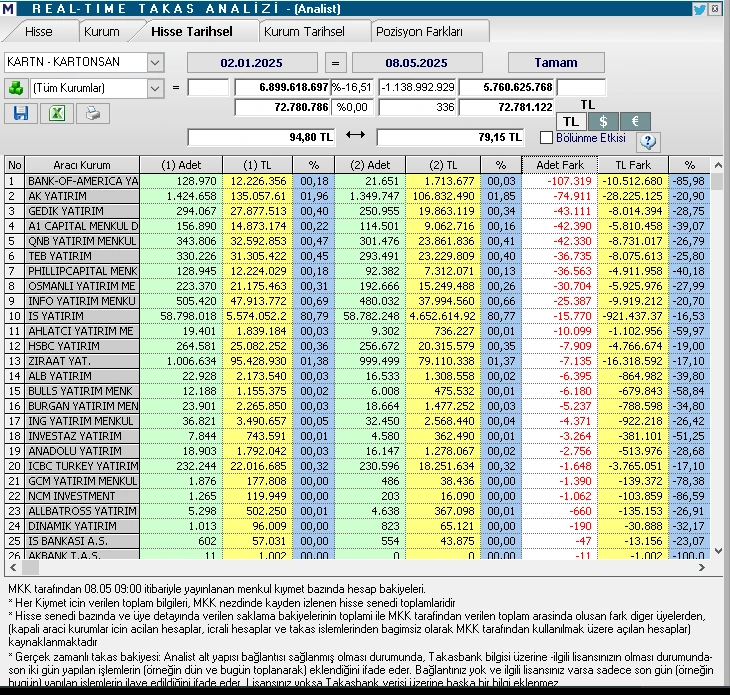Click the -1.138.992.929 difference field

tap(418, 87)
